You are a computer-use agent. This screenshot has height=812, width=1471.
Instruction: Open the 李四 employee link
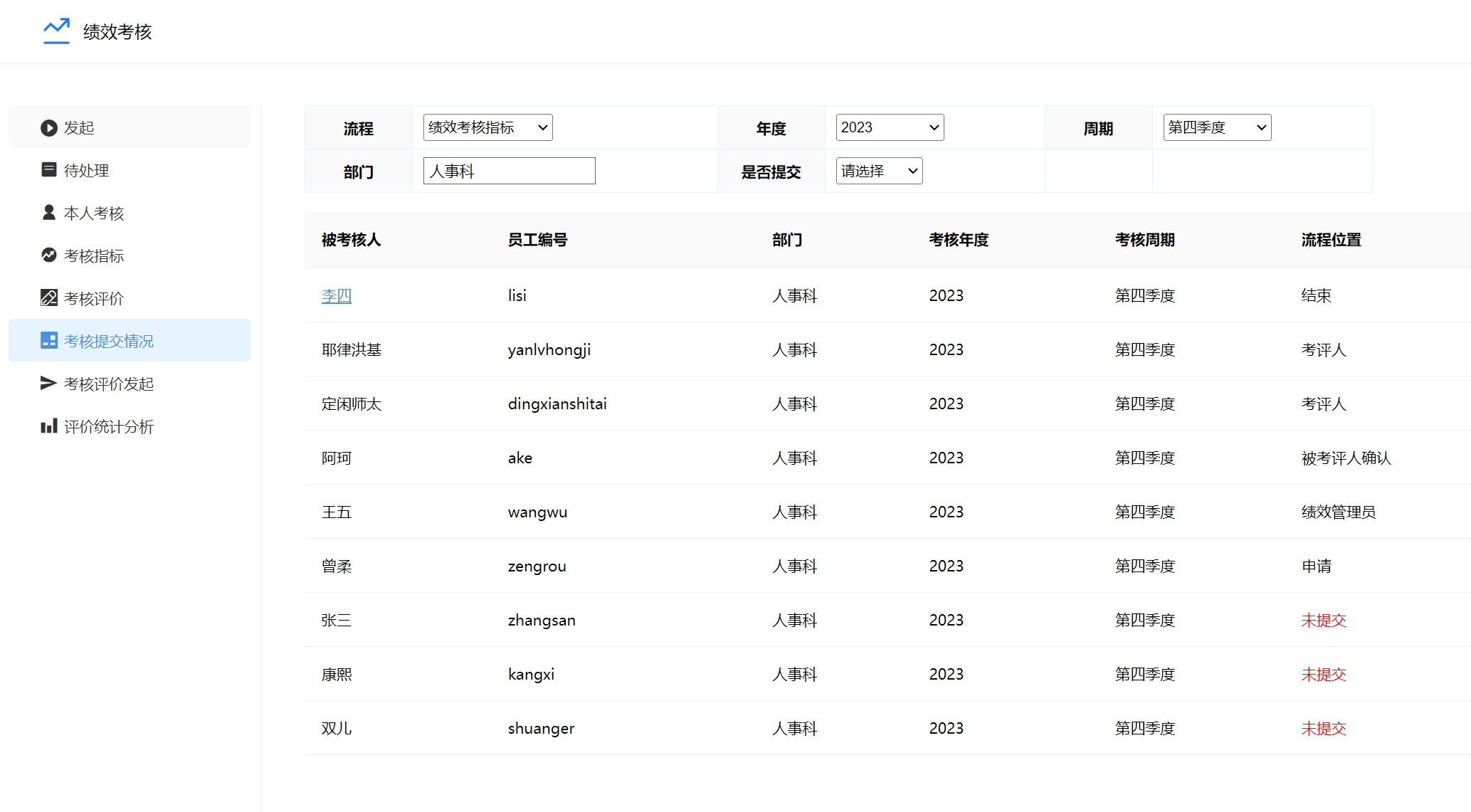337,295
